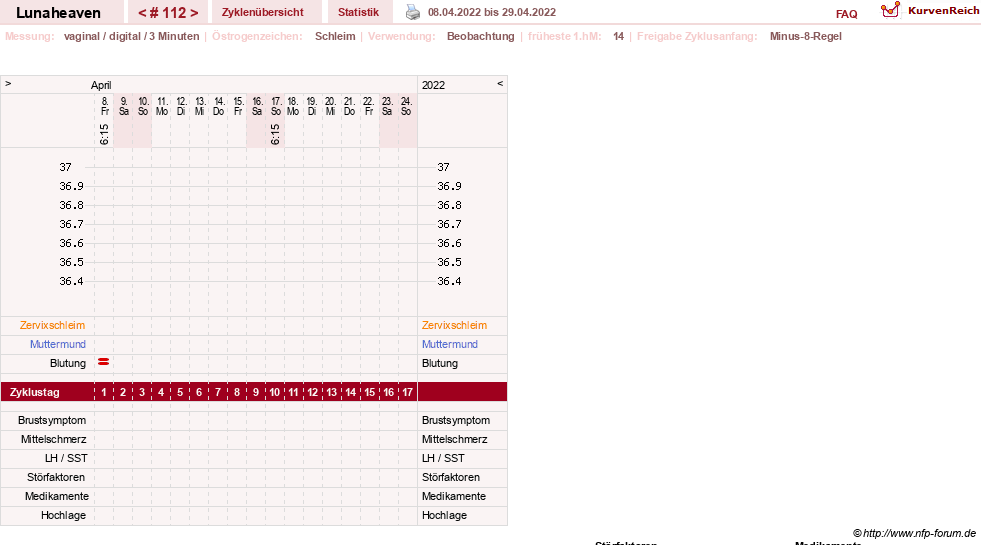Viewport: 981px width, 545px height.
Task: Click the left LH / SST row label
Action: pyautogui.click(x=66, y=458)
